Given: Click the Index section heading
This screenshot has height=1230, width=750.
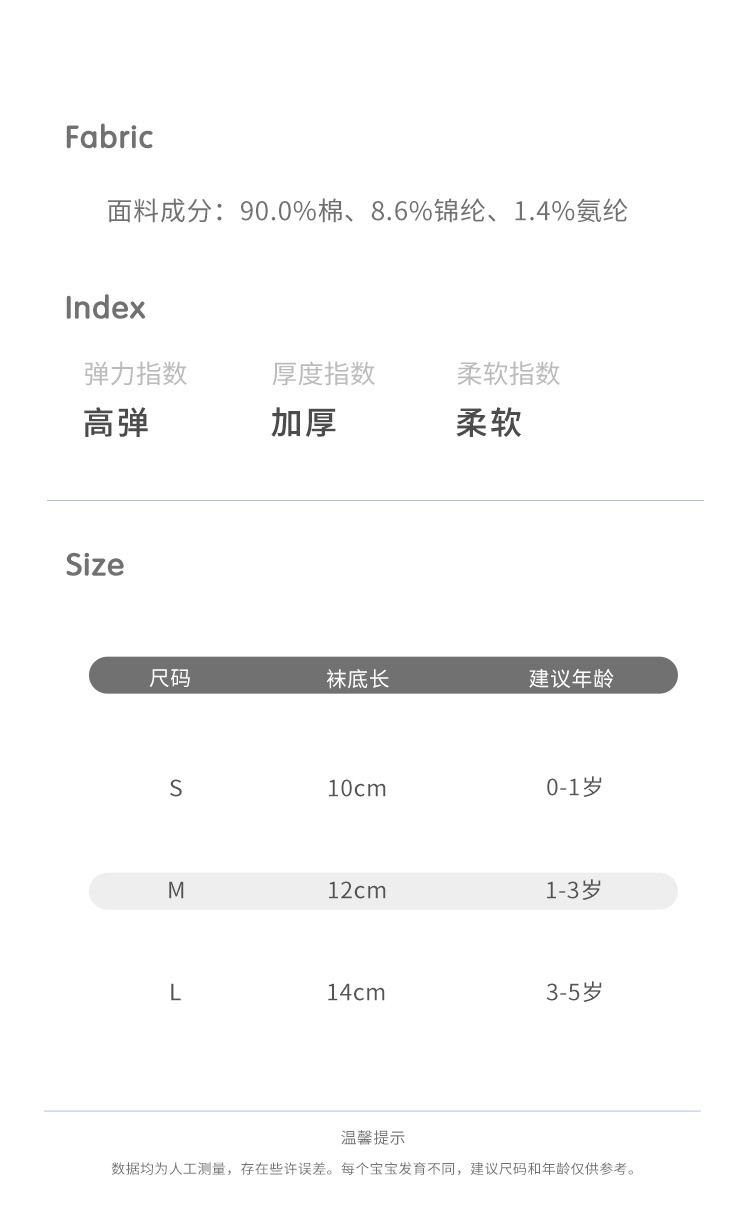Looking at the screenshot, I should (105, 307).
